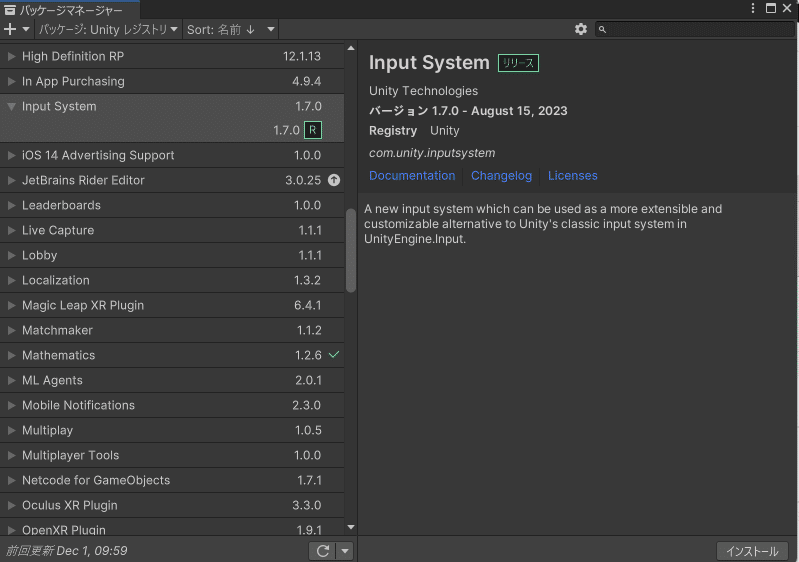Click the scroll down arrow of list
799x562 pixels.
tap(351, 527)
